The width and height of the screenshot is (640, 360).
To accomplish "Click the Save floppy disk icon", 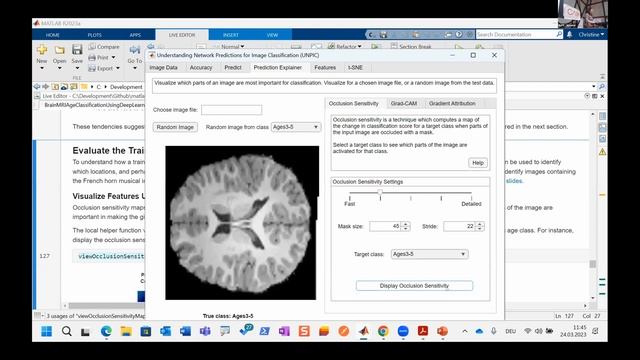I will [x=77, y=50].
